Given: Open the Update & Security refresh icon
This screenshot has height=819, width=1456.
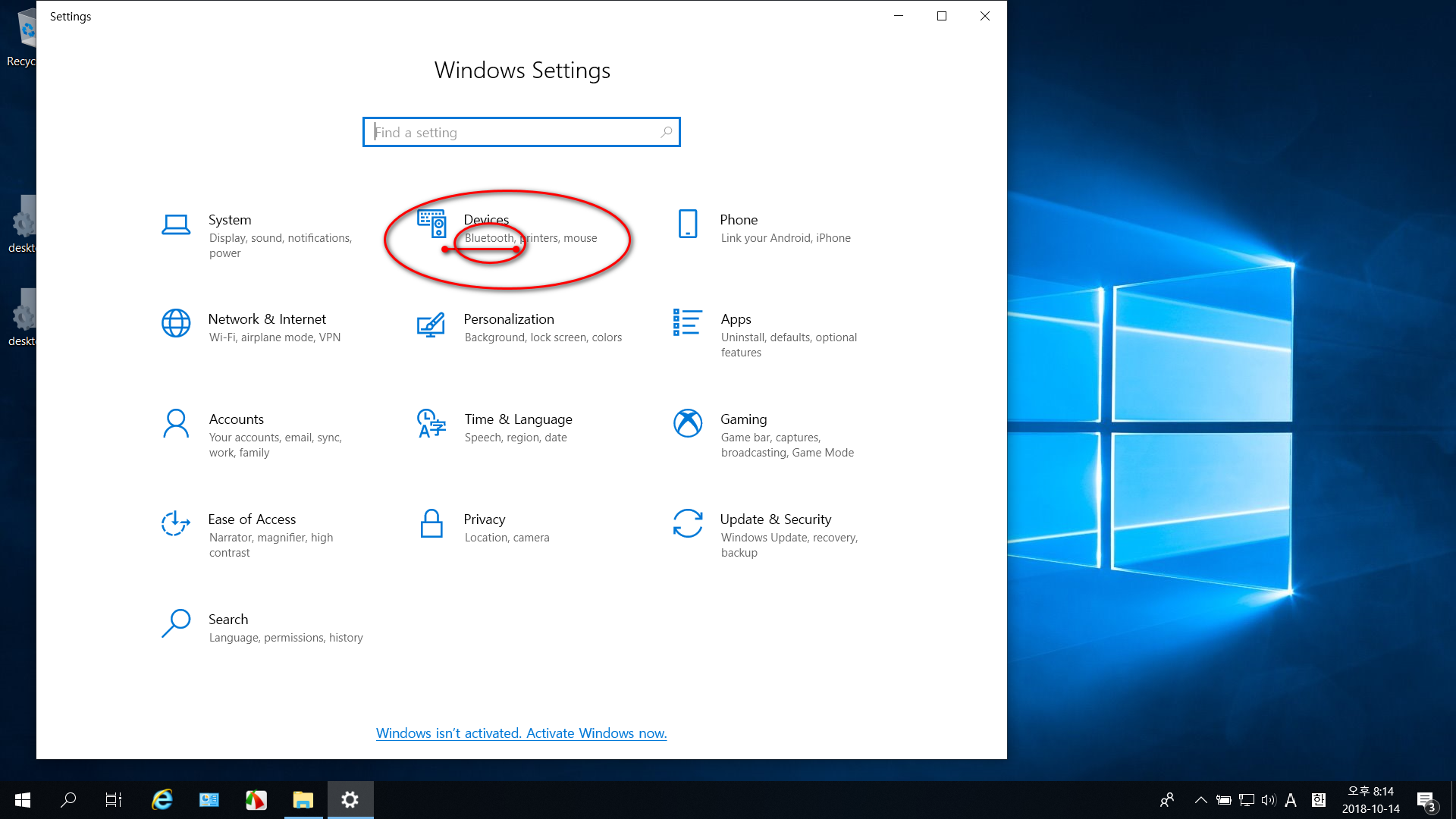Looking at the screenshot, I should coord(688,523).
